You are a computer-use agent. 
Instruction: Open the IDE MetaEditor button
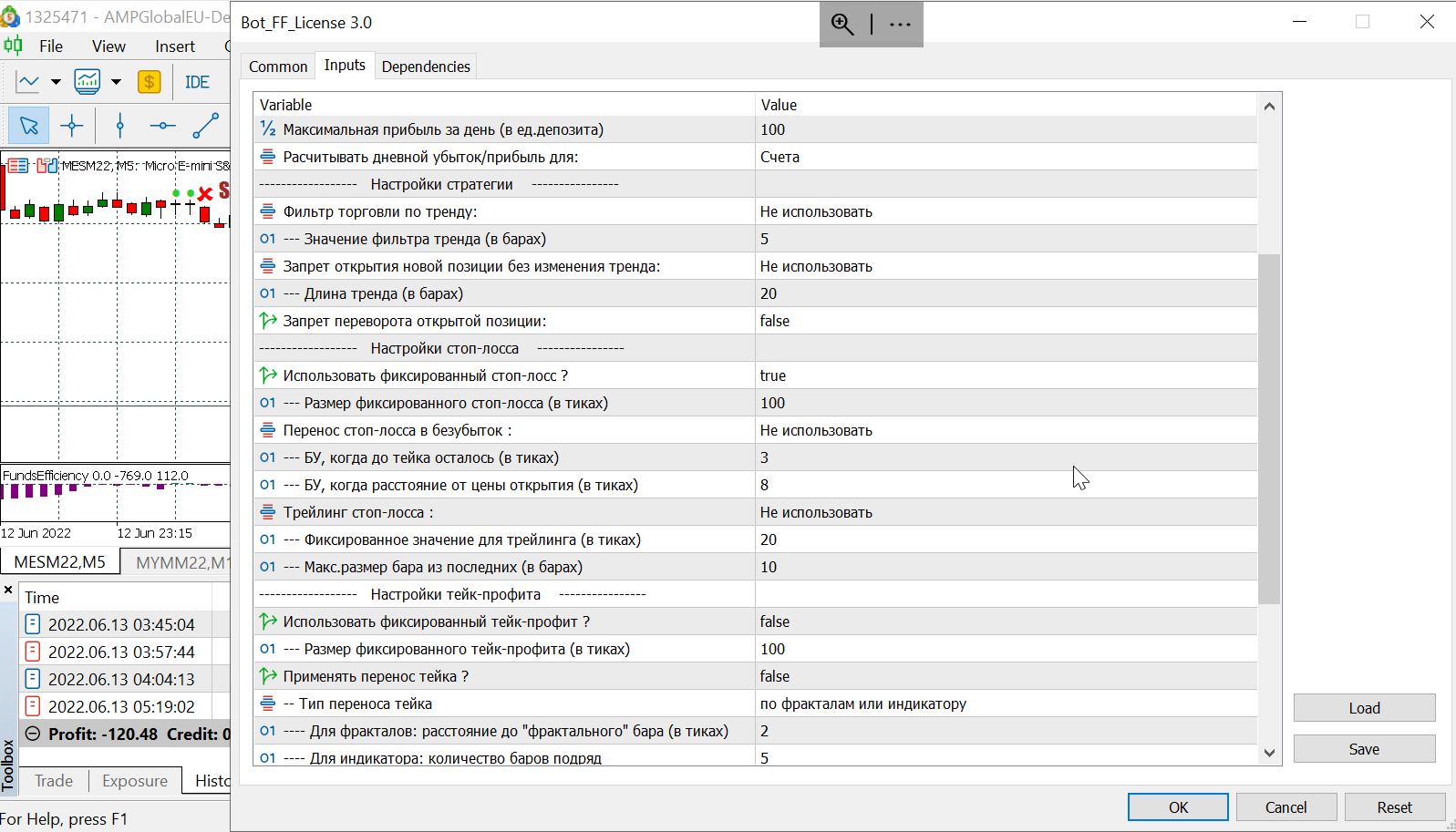pos(197,82)
